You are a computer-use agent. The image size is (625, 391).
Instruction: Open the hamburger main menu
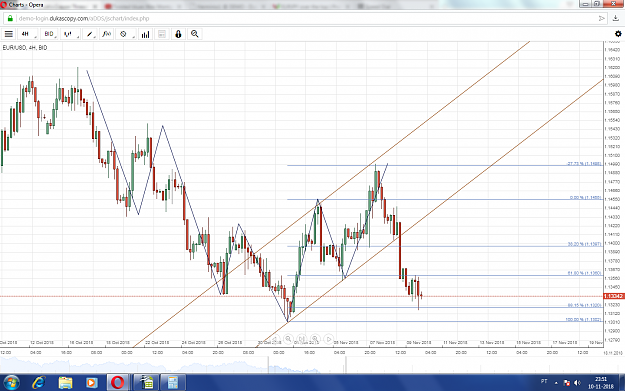[x=8, y=34]
